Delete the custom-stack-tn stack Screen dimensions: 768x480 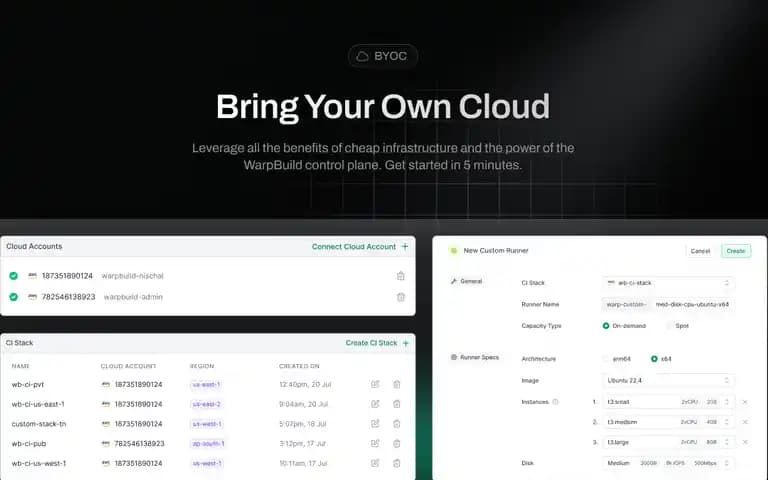click(x=397, y=424)
